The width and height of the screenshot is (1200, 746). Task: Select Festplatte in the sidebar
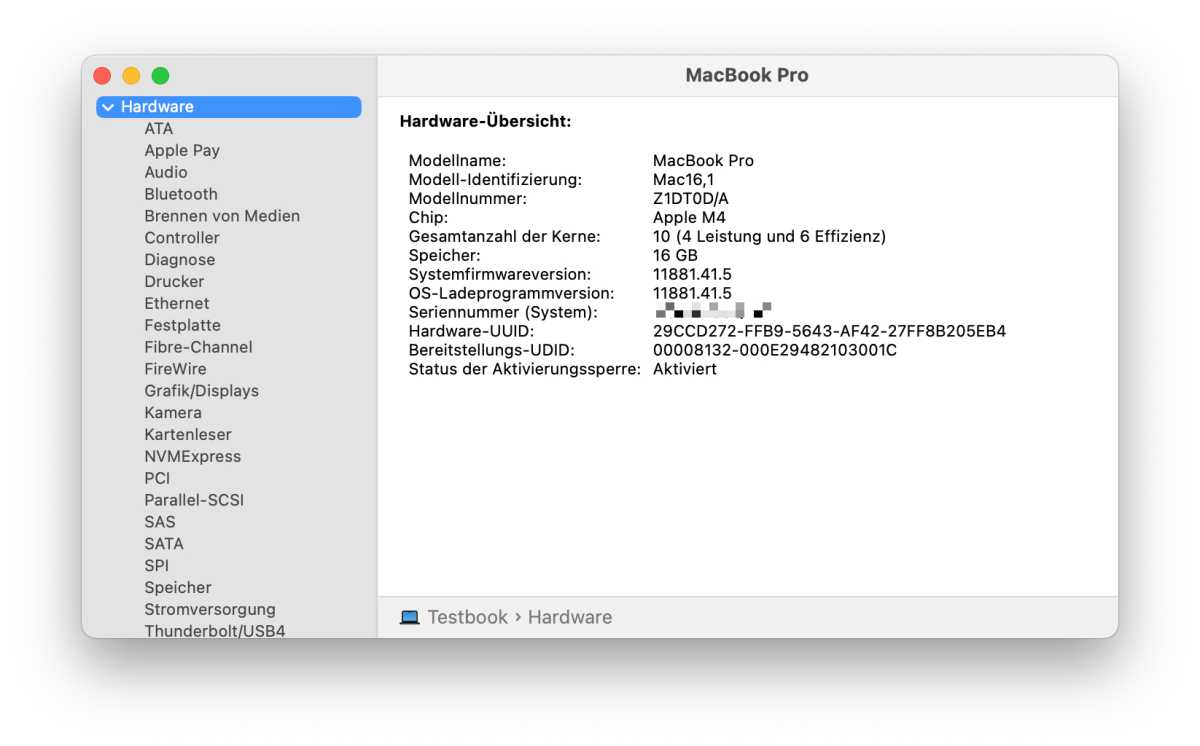point(183,325)
